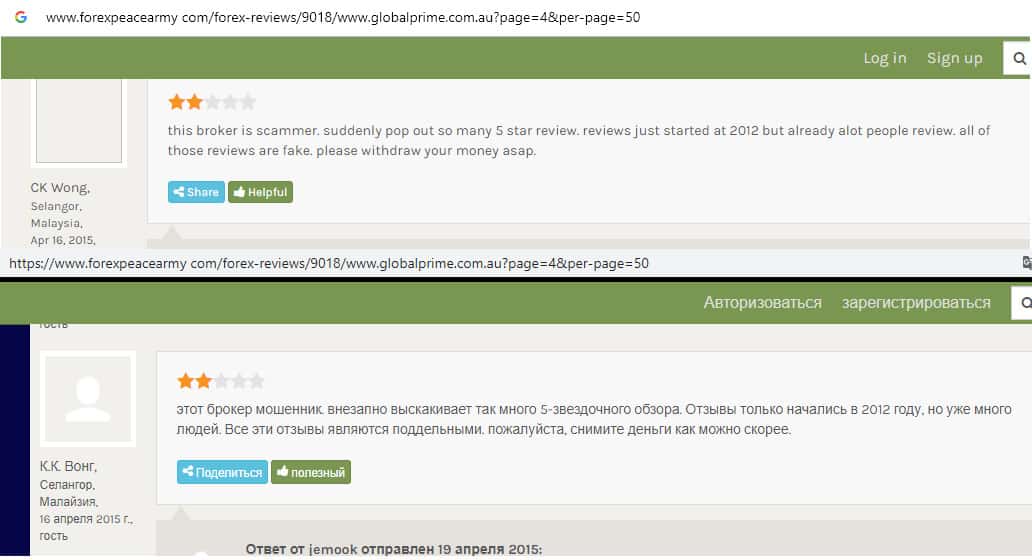Open the Sign up link
Image resolution: width=1032 pixels, height=560 pixels.
954,58
